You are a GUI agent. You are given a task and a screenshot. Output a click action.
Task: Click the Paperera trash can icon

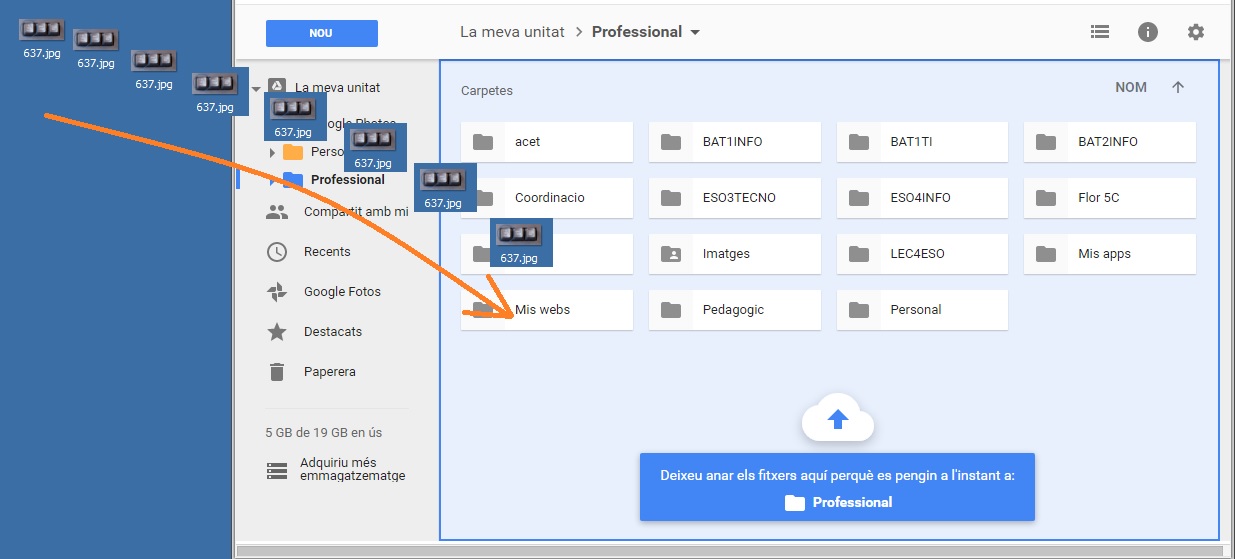[x=277, y=372]
